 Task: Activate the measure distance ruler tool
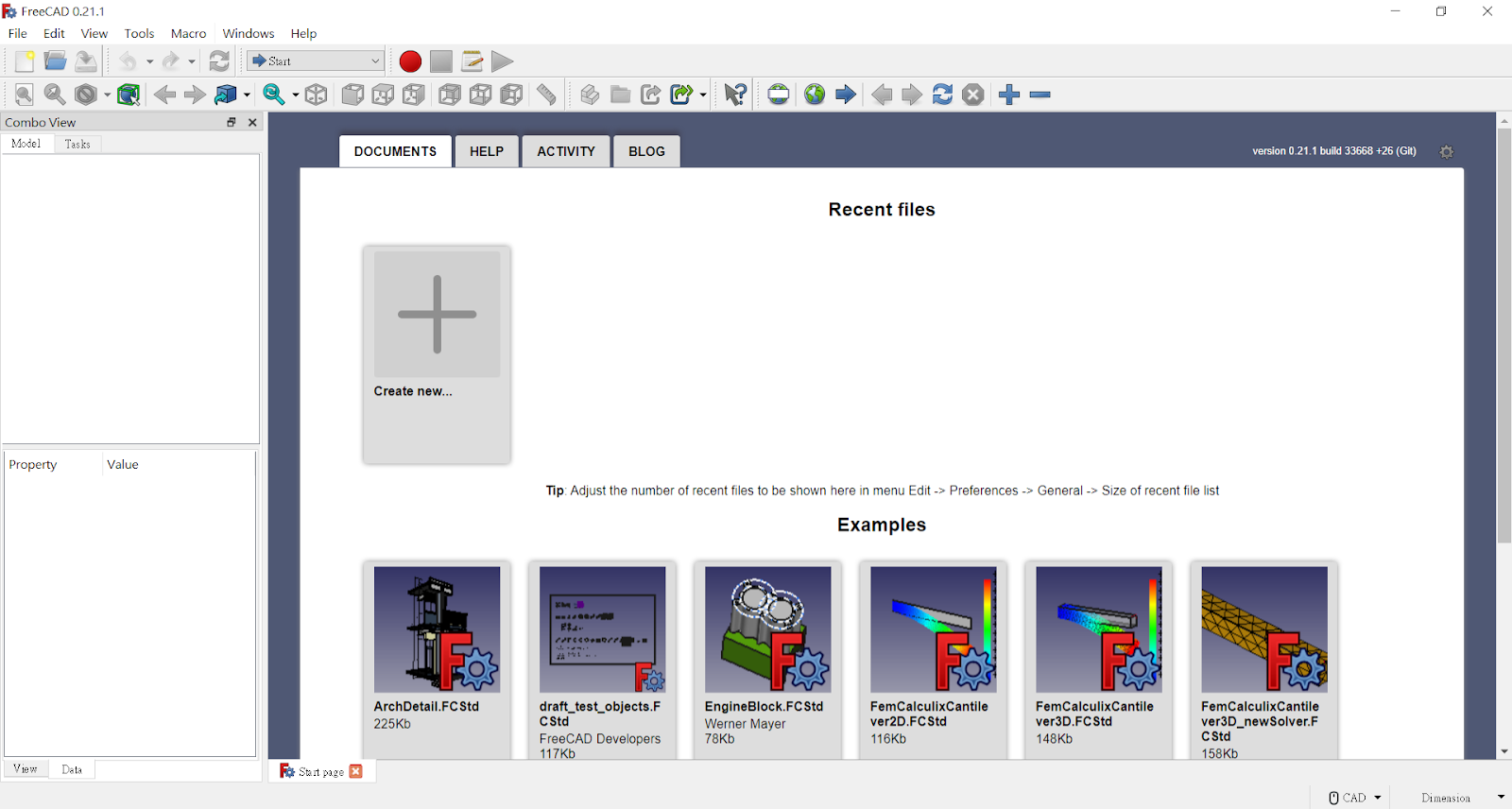pos(546,95)
